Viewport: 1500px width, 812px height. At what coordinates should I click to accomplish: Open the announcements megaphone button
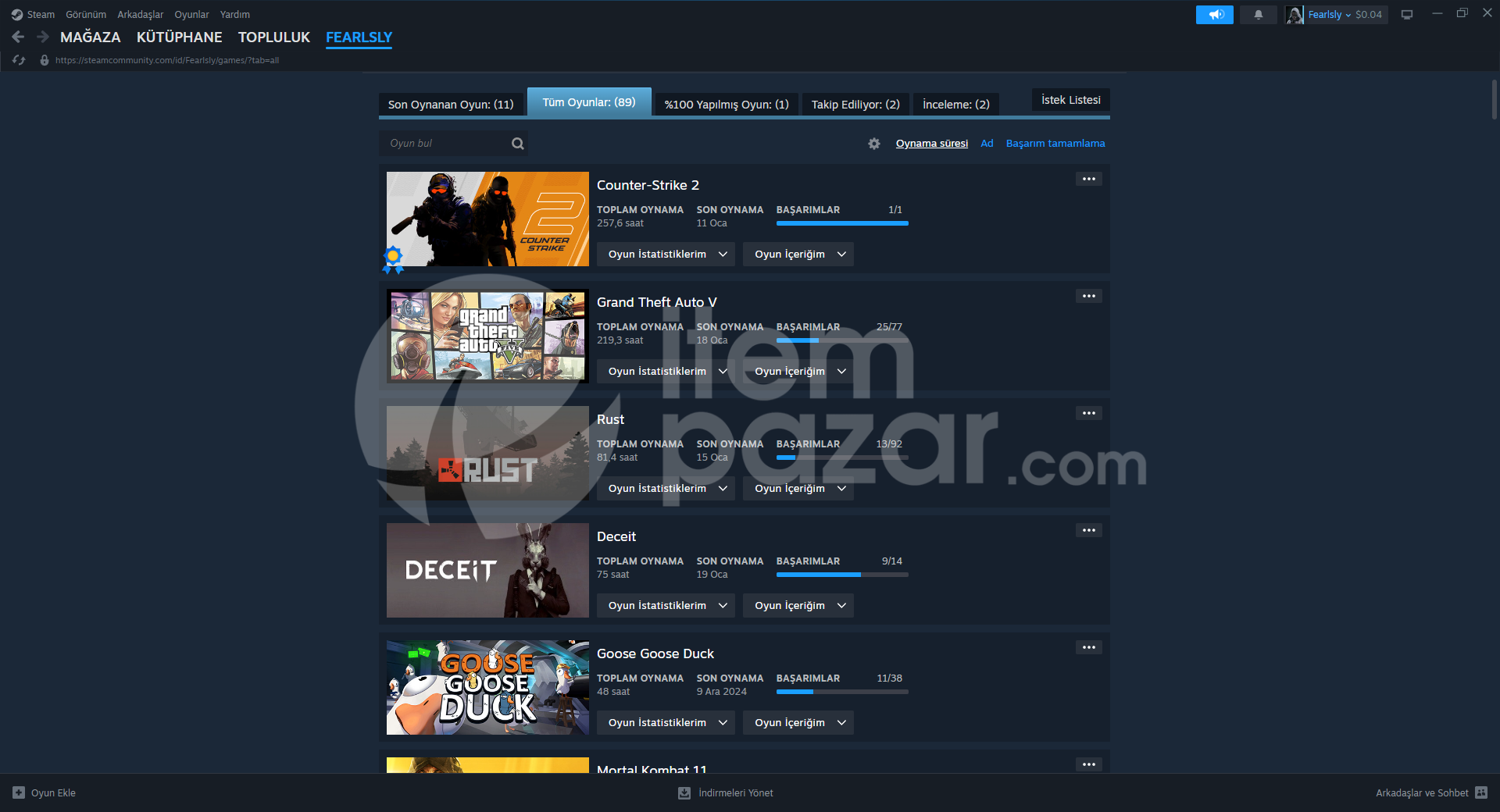click(x=1215, y=15)
